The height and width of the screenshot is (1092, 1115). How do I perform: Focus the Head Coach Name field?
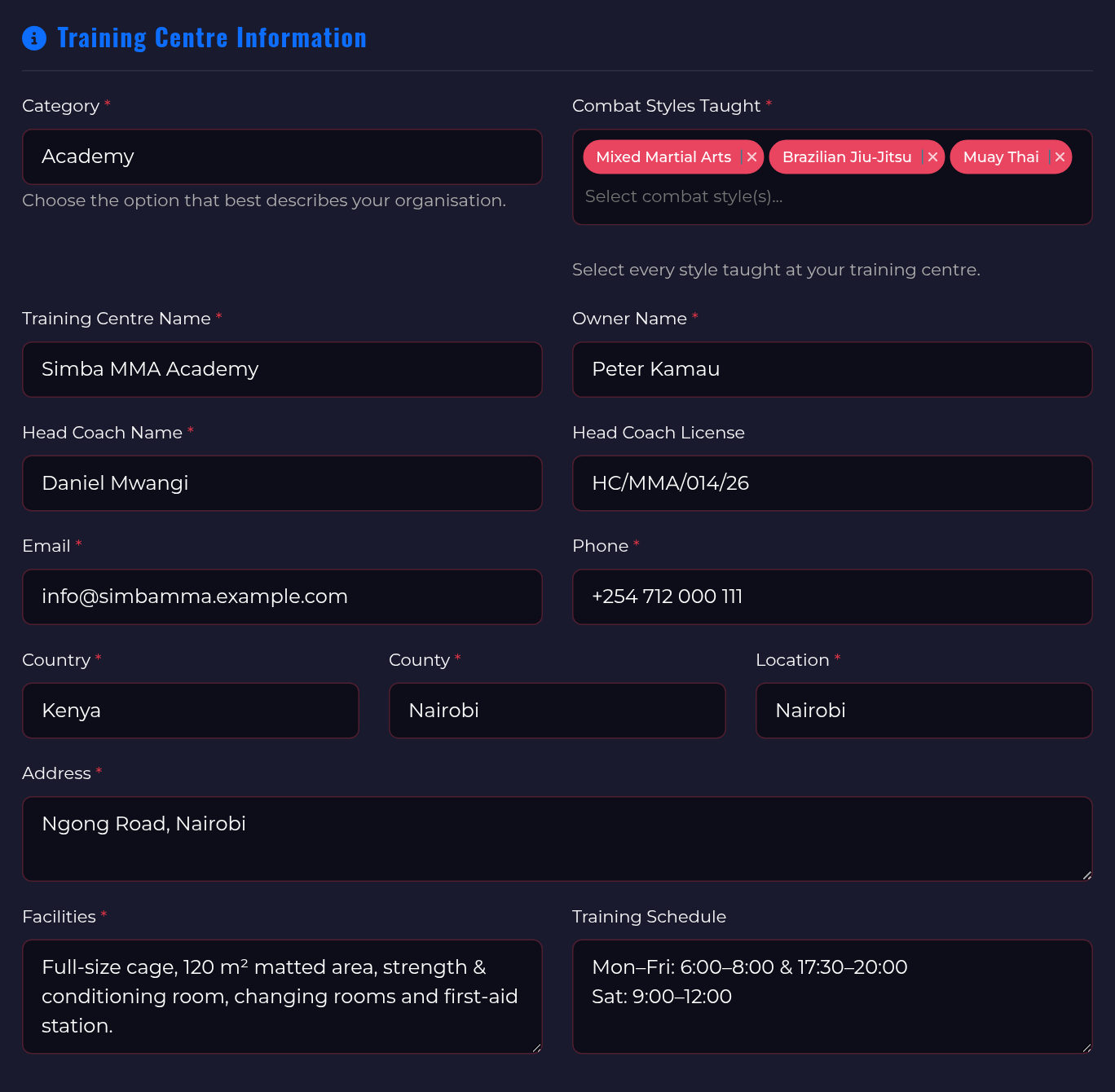pos(282,483)
